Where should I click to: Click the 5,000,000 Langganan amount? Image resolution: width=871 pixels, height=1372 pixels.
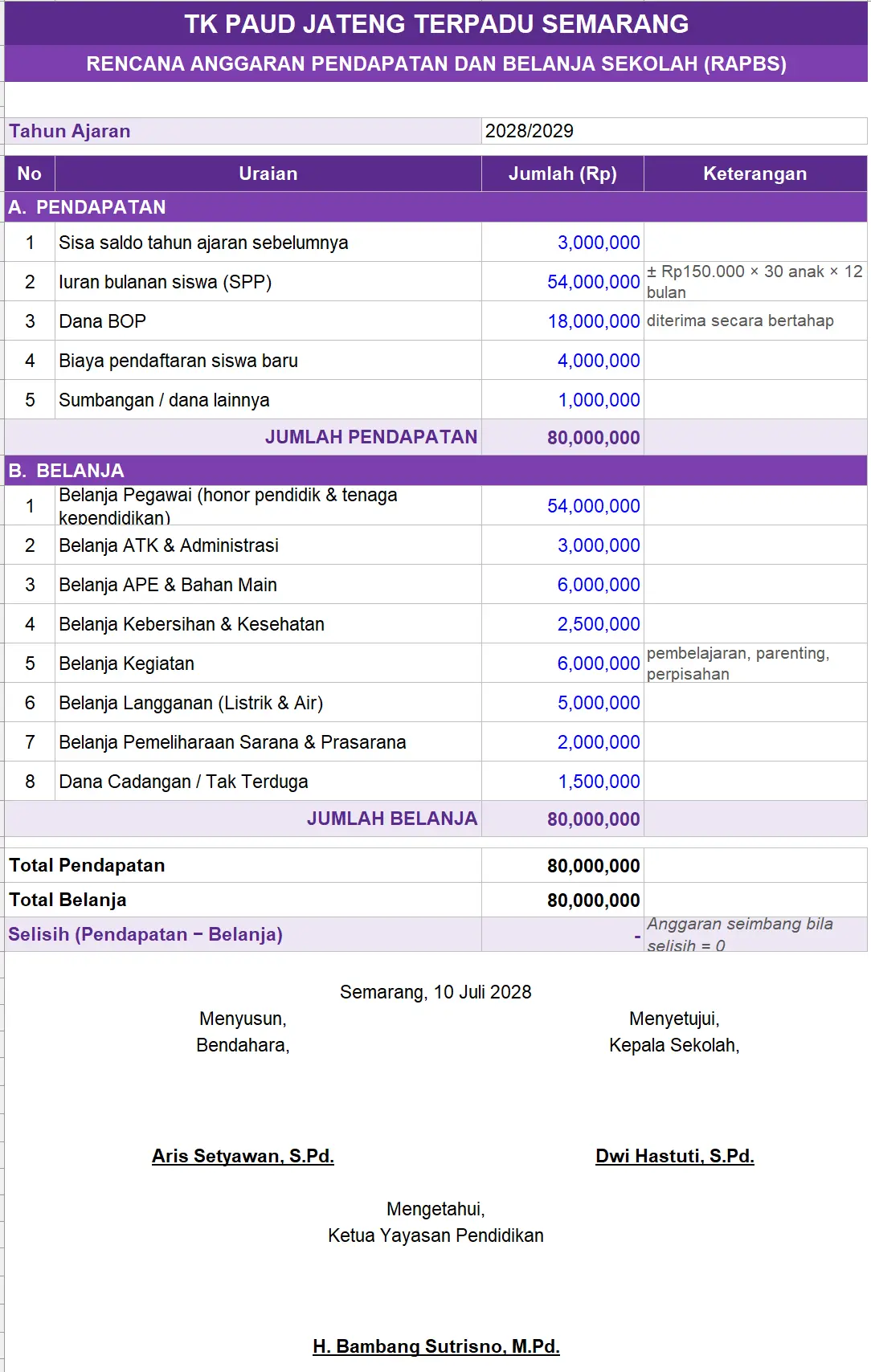point(562,703)
